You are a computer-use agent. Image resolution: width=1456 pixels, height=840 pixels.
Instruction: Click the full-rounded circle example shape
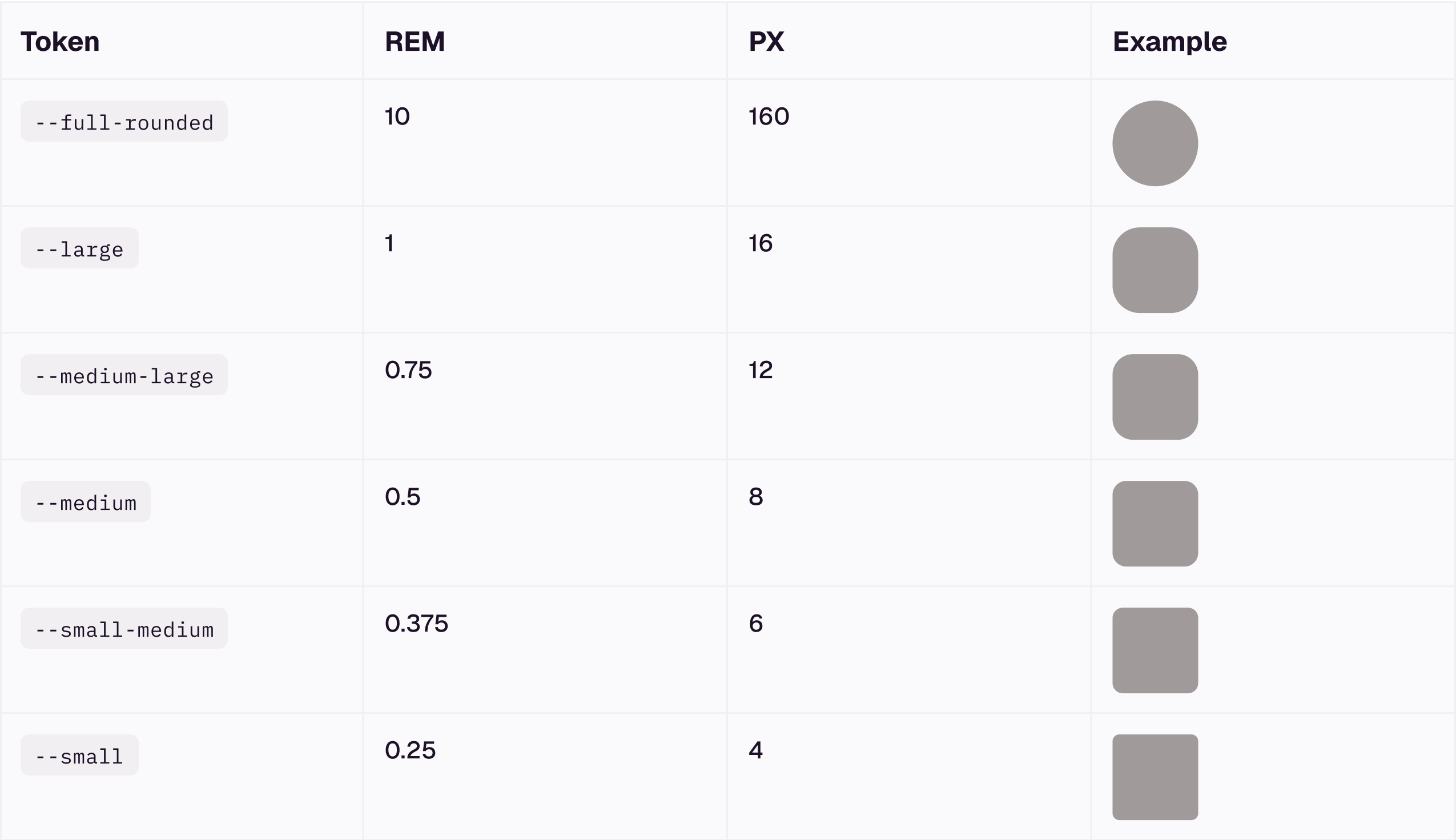(x=1155, y=144)
